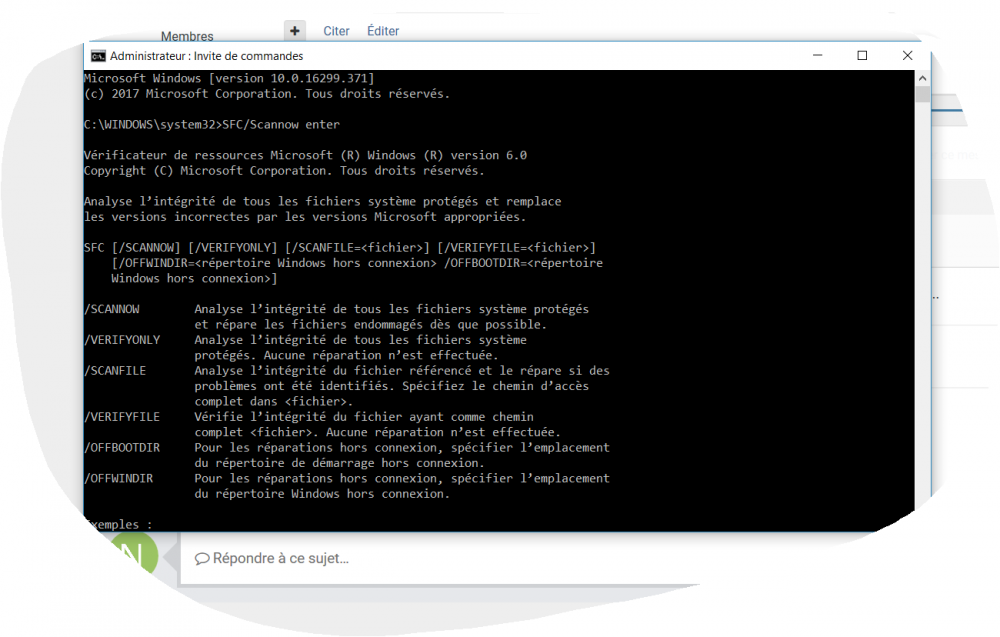
Task: Close the Invite de commandes window
Action: pos(908,55)
